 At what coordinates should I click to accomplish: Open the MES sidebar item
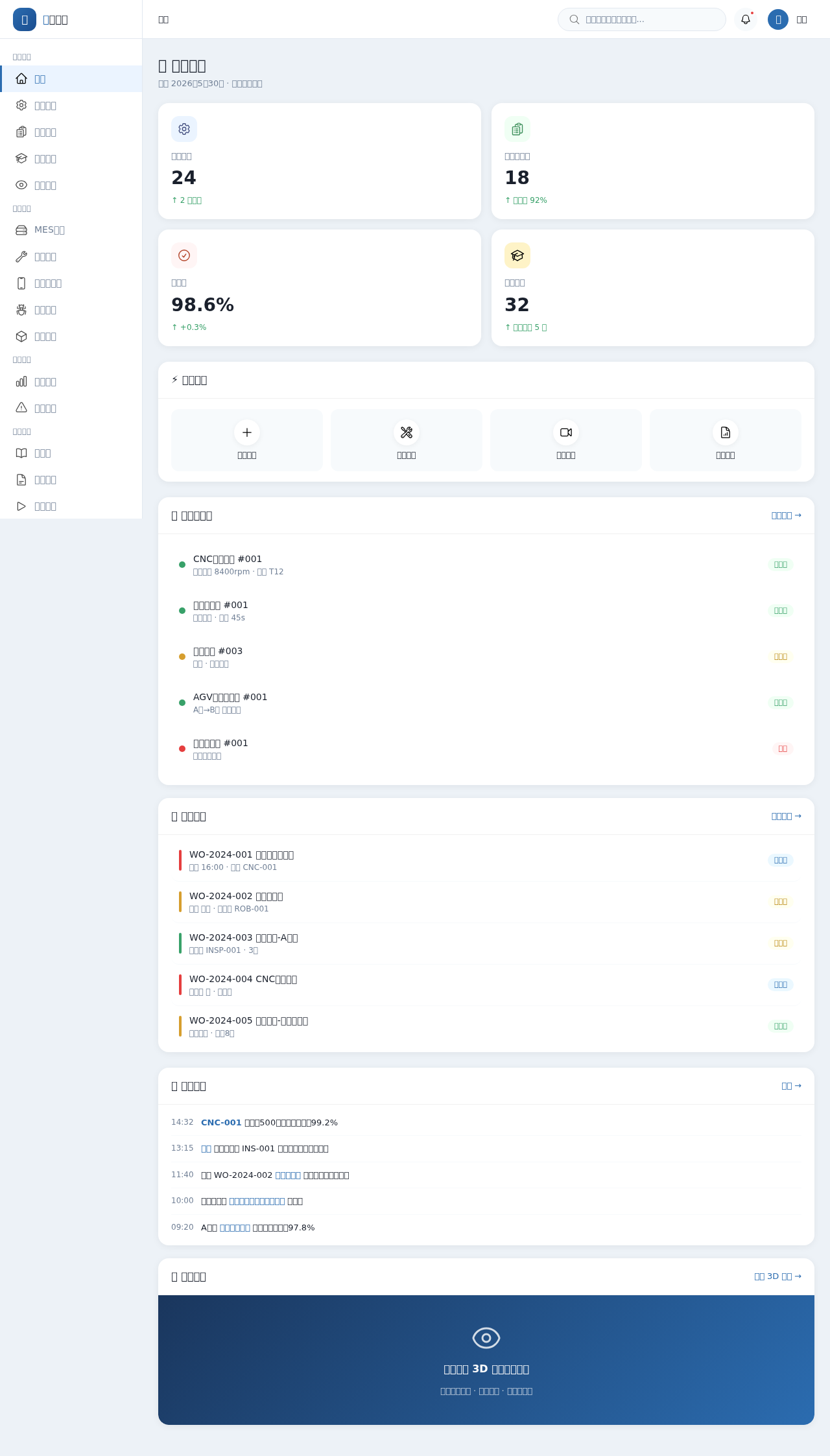71,229
